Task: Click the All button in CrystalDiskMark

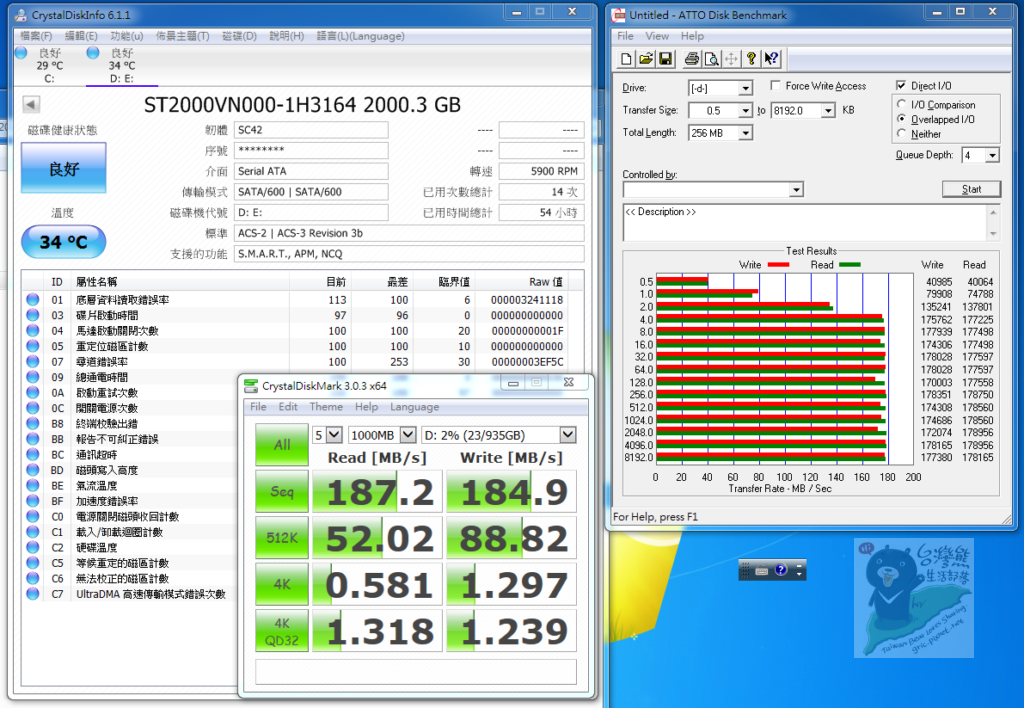Action: click(282, 445)
